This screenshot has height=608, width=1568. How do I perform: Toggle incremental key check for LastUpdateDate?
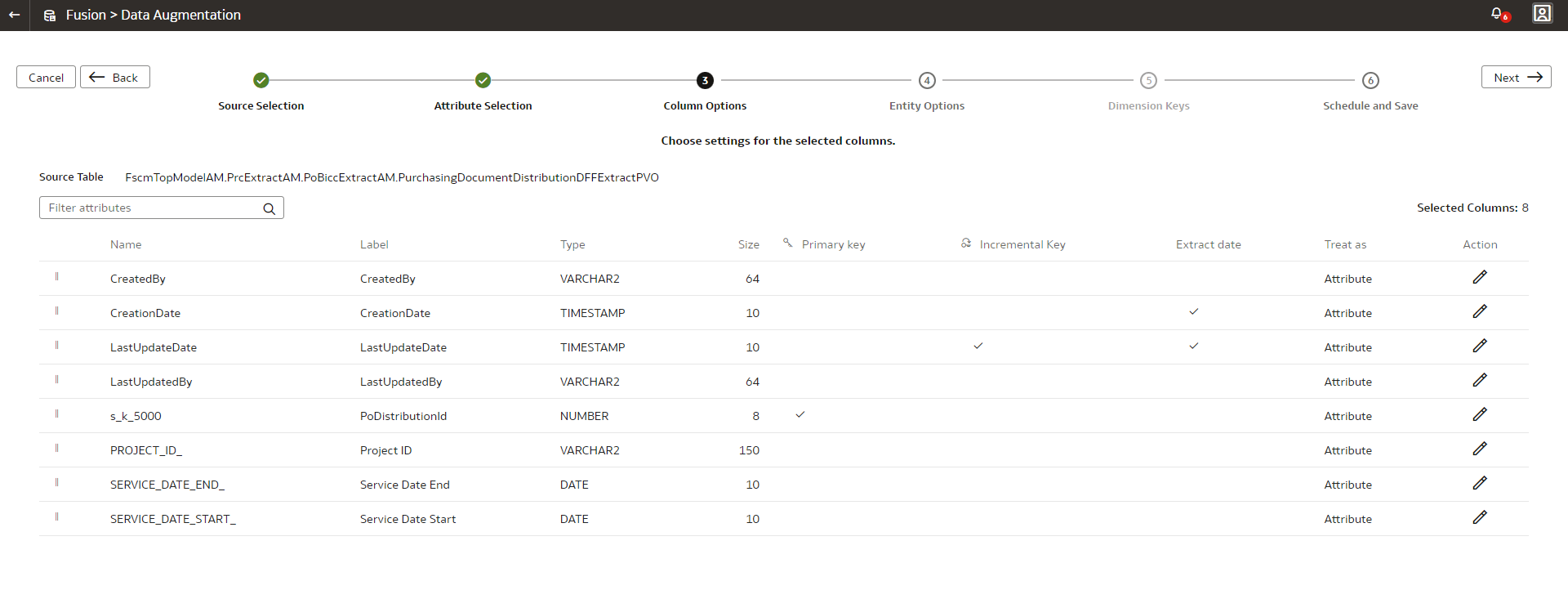978,346
